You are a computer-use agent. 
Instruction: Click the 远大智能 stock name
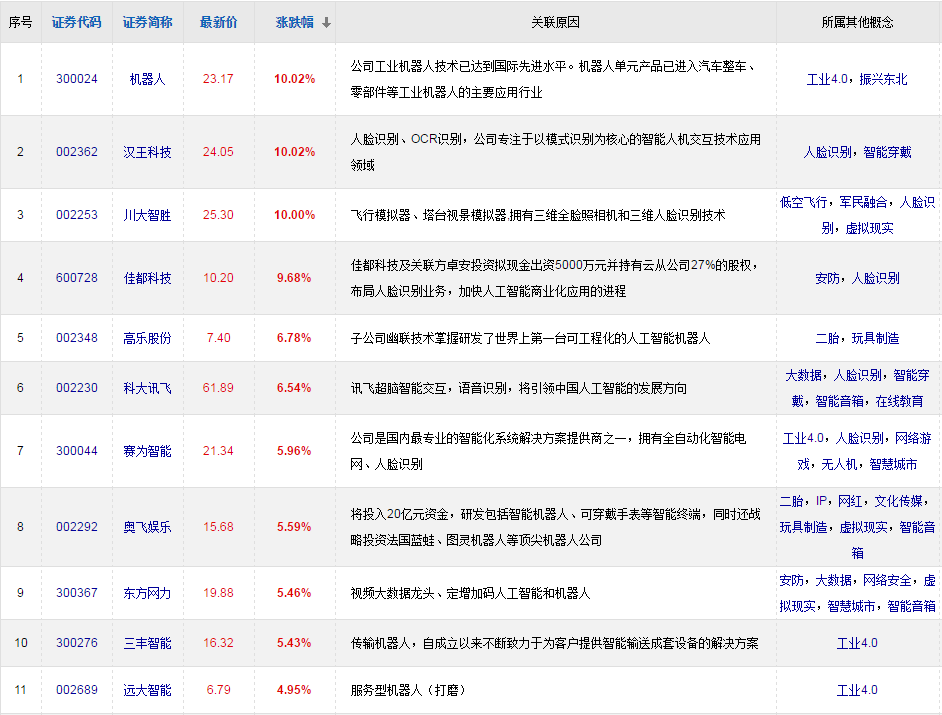pyautogui.click(x=147, y=690)
